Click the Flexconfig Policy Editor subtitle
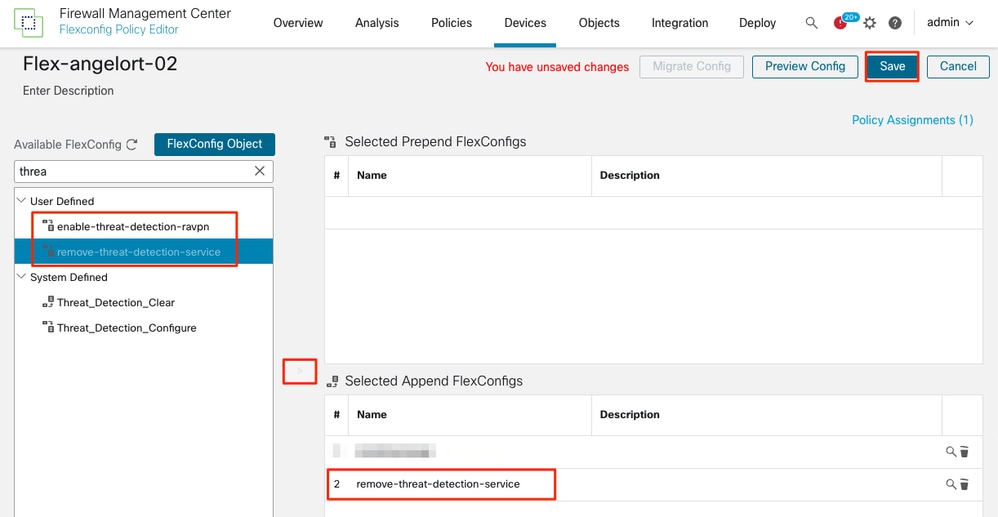Image resolution: width=998 pixels, height=517 pixels. 119,29
